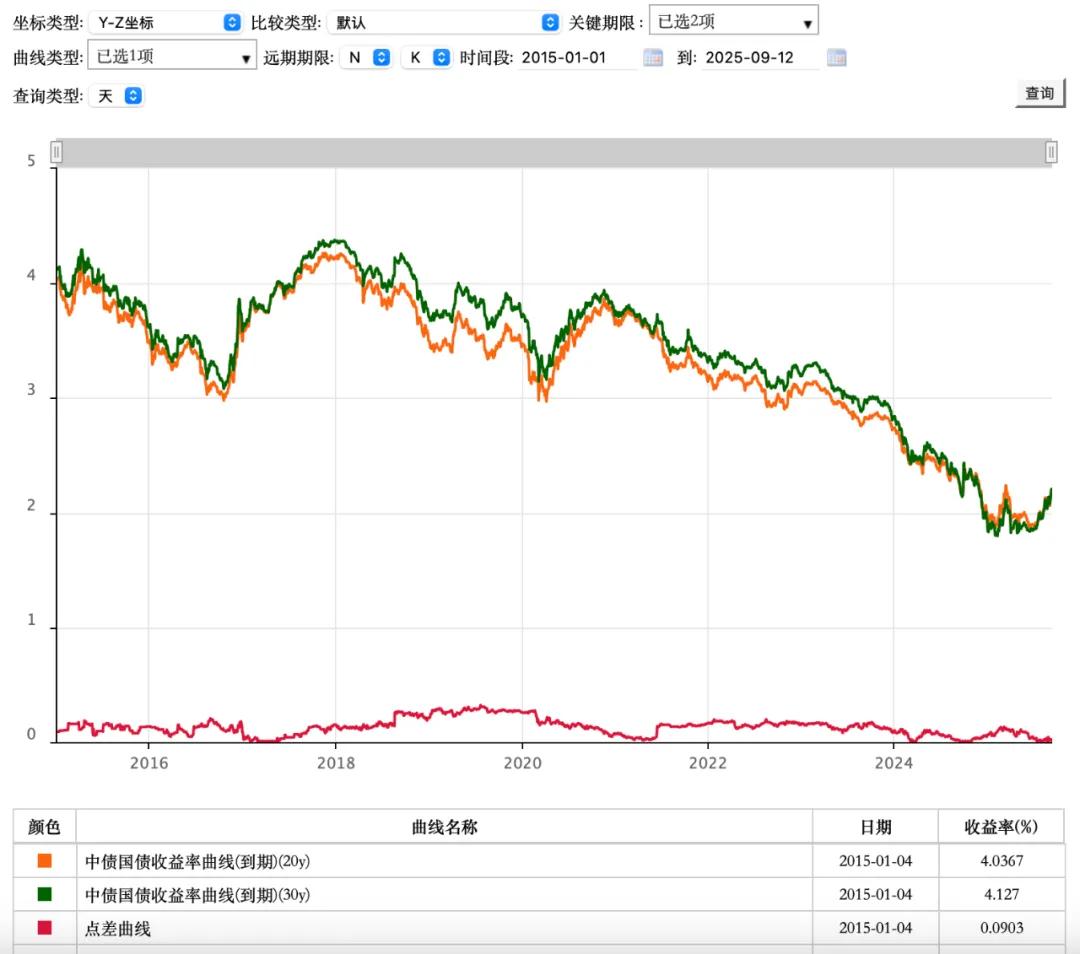Click the right handle of the chart range slider
Image resolution: width=1080 pixels, height=954 pixels.
pyautogui.click(x=1050, y=152)
